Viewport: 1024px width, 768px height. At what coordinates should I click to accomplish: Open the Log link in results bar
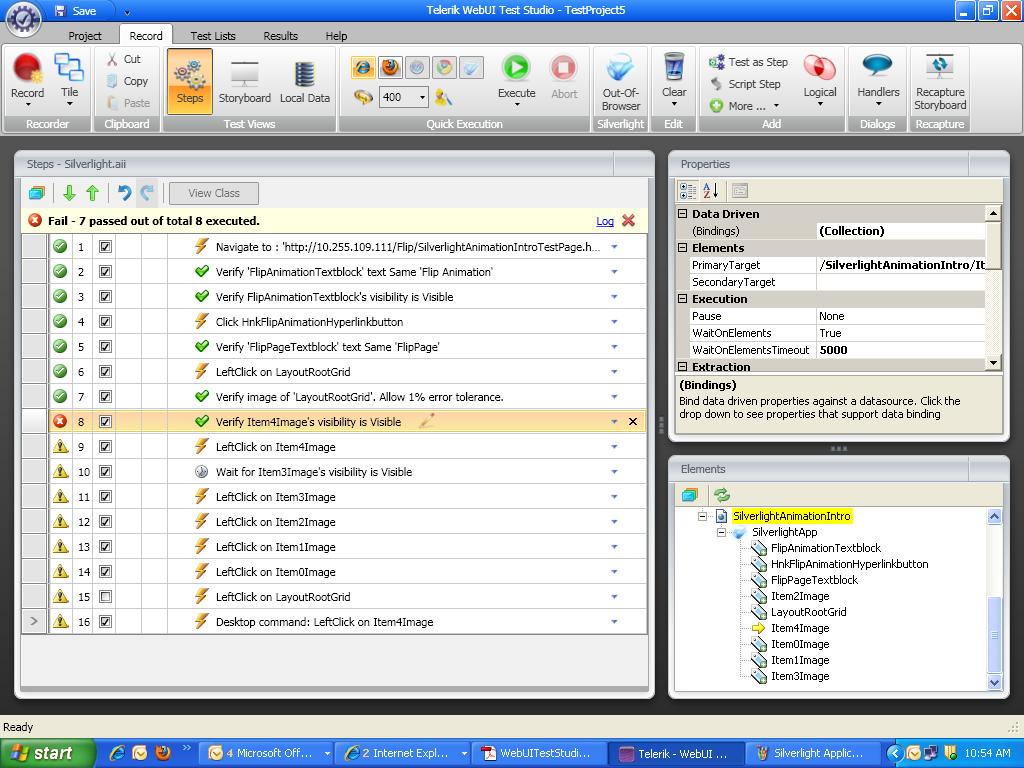(x=604, y=221)
